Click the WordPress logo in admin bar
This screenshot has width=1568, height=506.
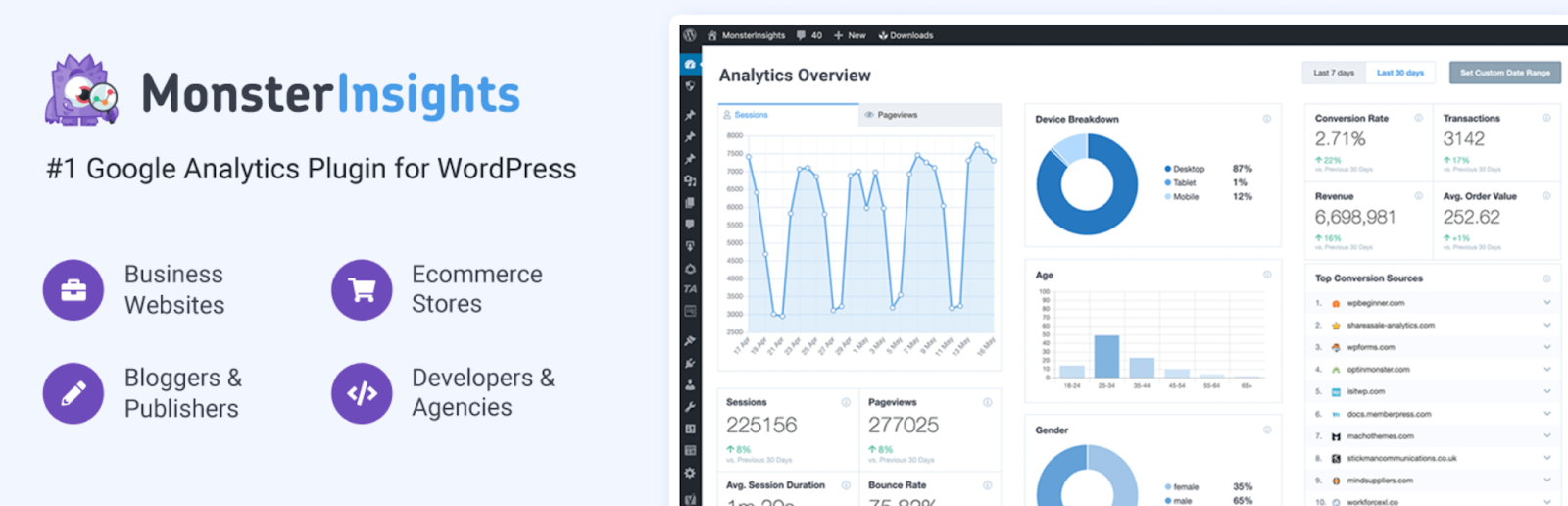pos(690,35)
